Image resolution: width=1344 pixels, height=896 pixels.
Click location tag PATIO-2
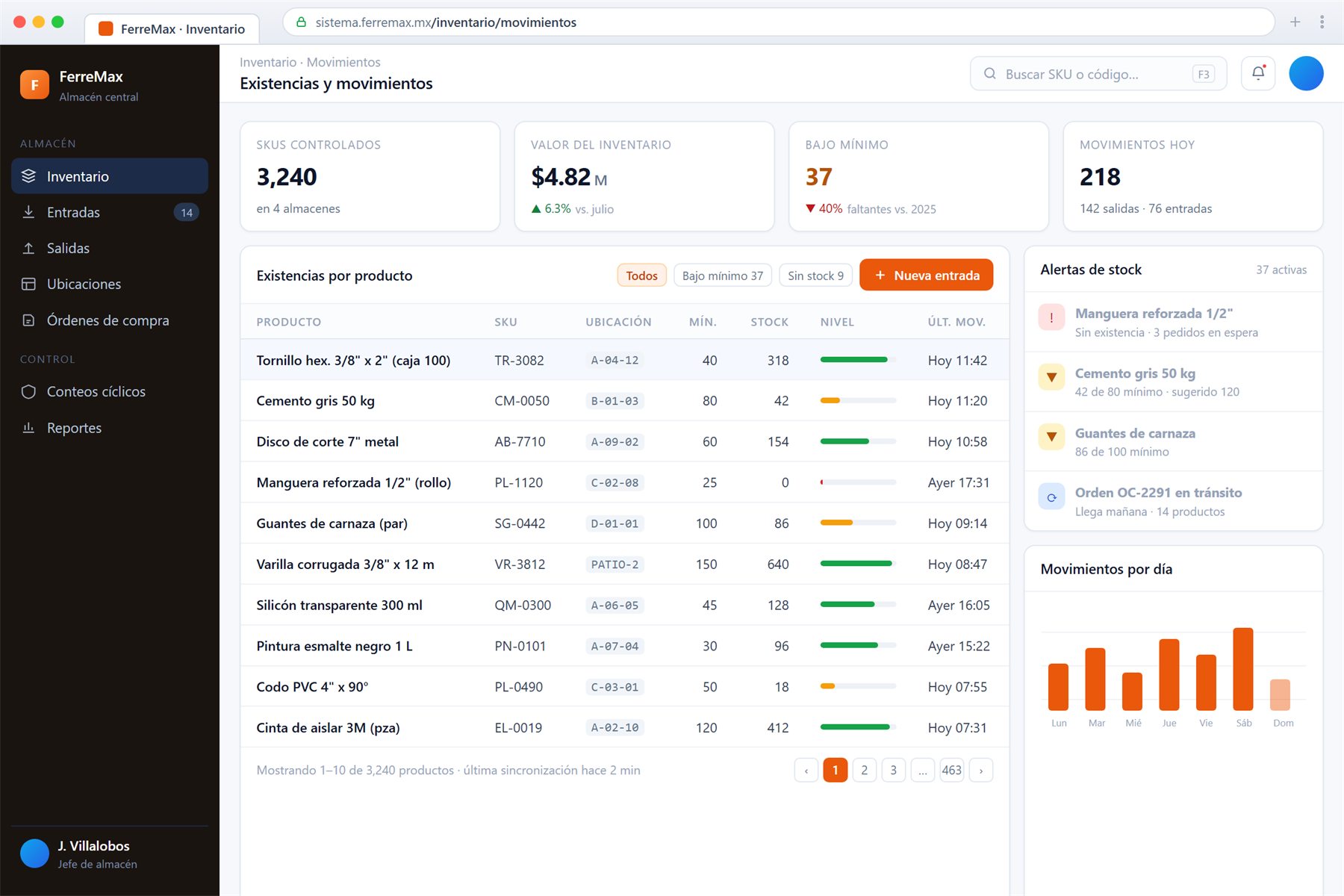pos(615,564)
